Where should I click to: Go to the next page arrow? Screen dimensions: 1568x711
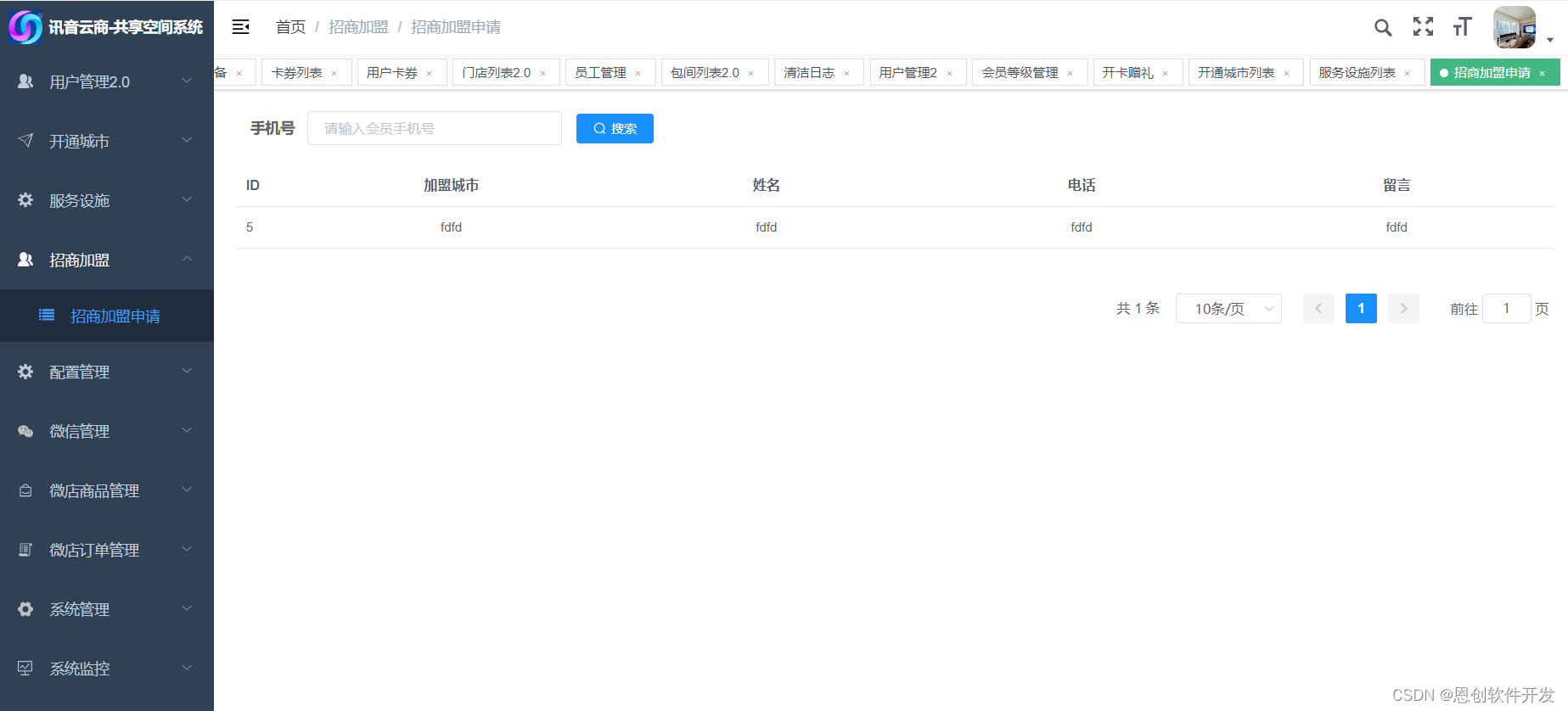coord(1403,309)
